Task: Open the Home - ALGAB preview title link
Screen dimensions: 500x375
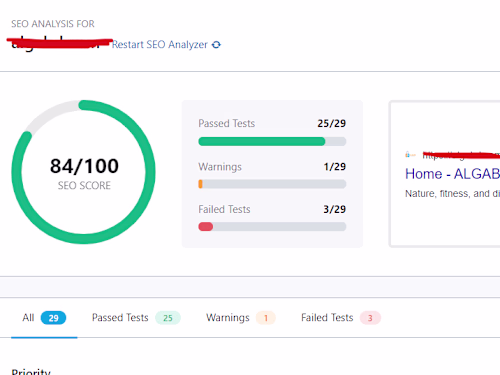Action: (452, 174)
